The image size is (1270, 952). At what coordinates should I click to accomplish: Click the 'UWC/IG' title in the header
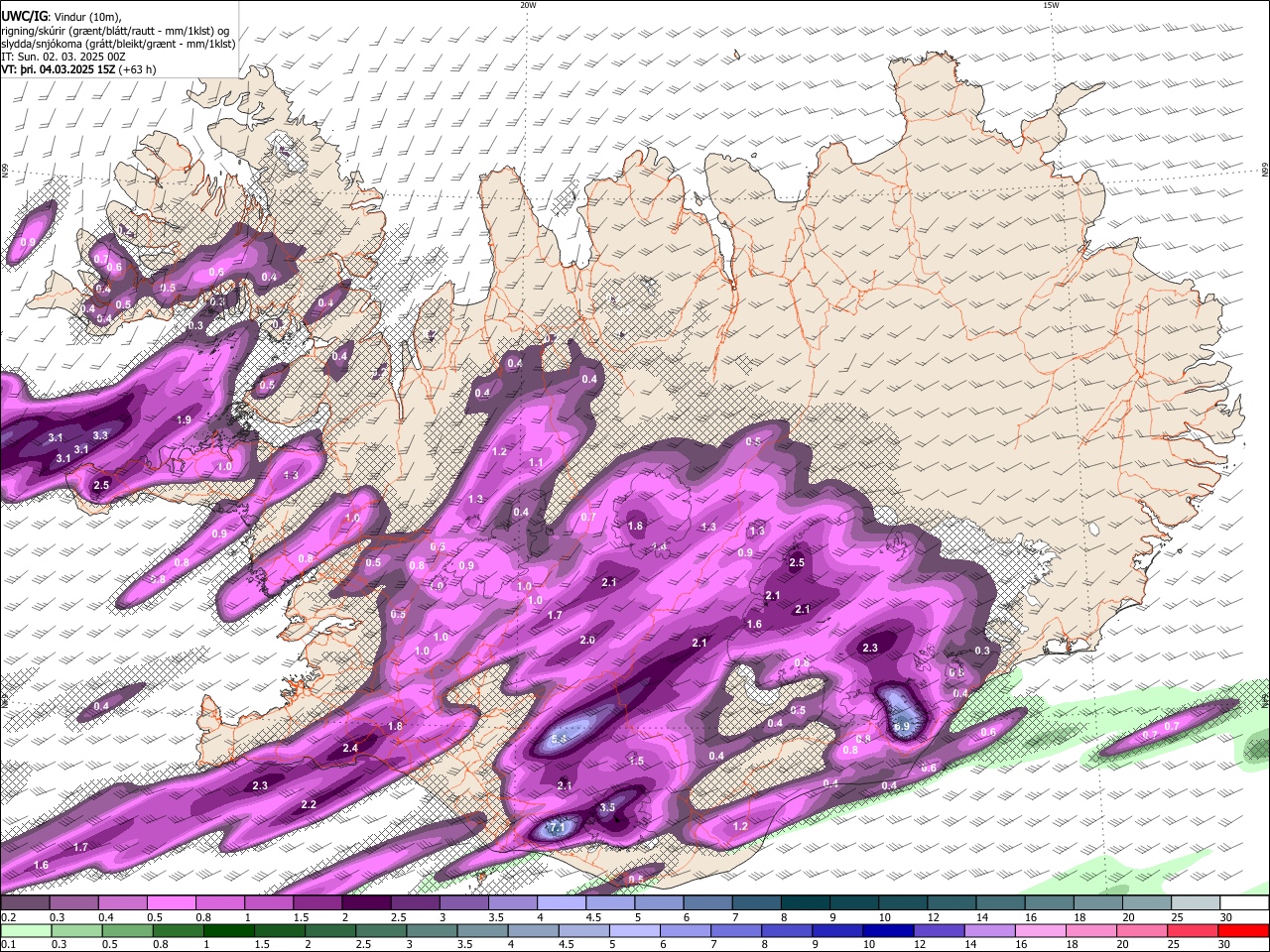[23, 16]
